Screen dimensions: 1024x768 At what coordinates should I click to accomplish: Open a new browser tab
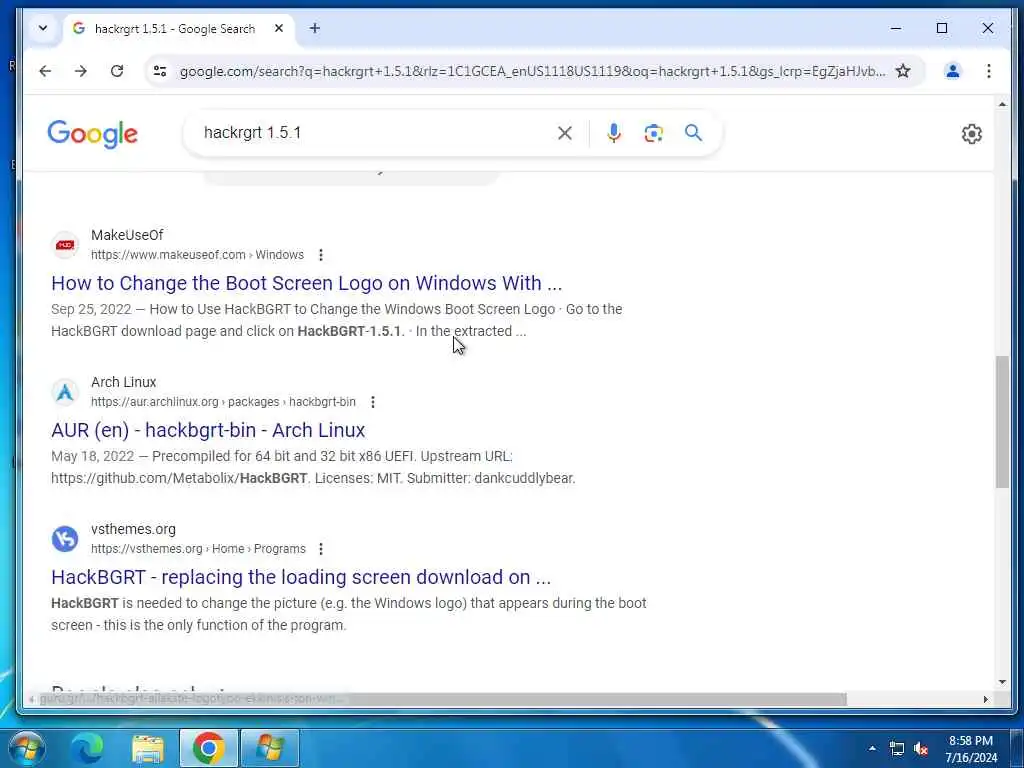tap(315, 28)
